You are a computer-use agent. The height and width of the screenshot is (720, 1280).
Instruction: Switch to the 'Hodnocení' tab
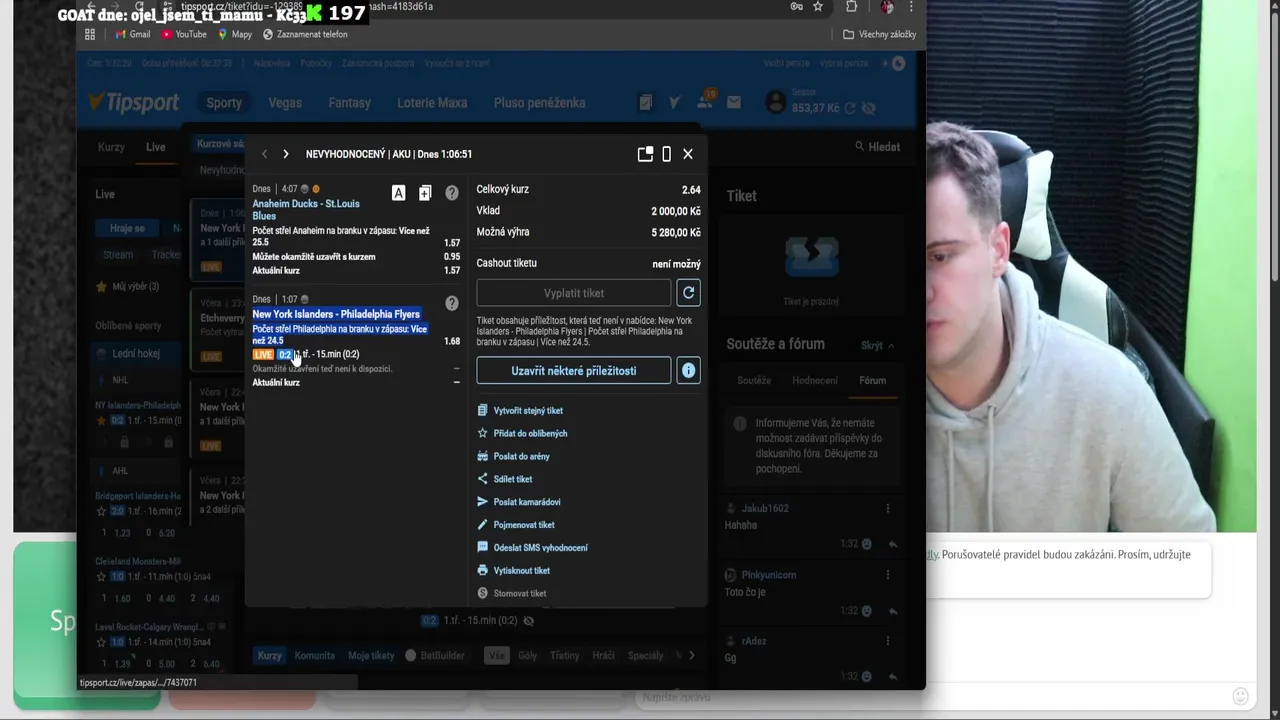(x=815, y=381)
